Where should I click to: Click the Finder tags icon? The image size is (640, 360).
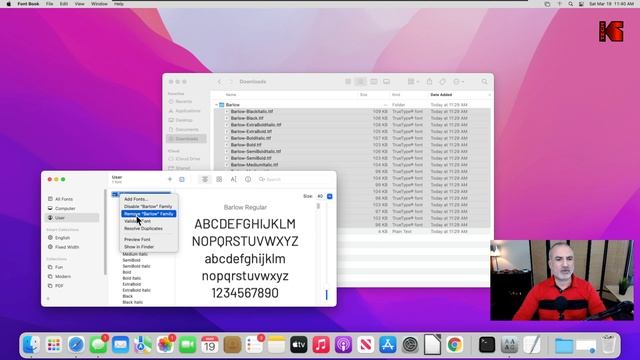(442, 82)
